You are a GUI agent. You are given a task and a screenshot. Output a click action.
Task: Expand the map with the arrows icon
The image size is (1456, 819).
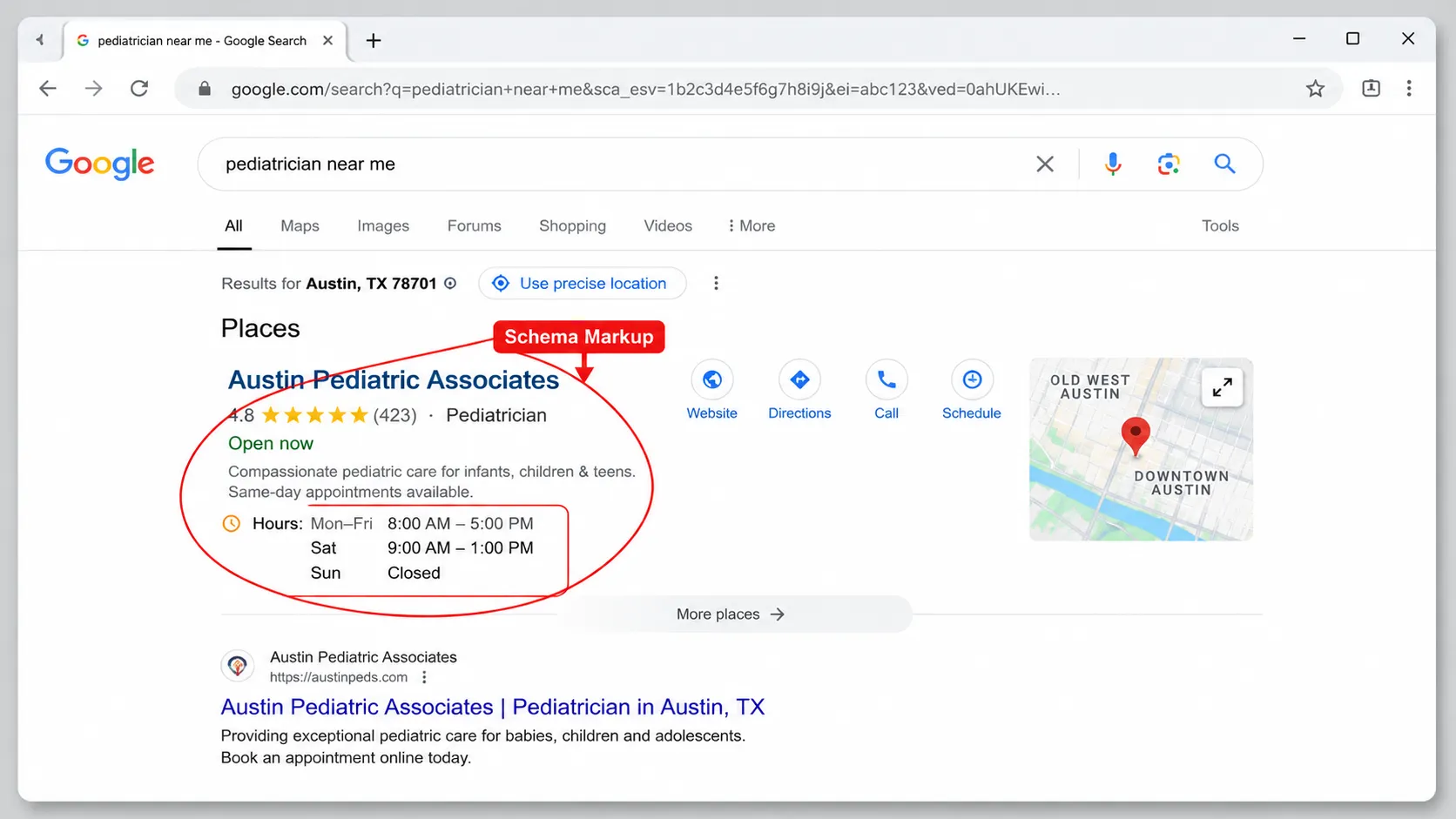[x=1223, y=387]
